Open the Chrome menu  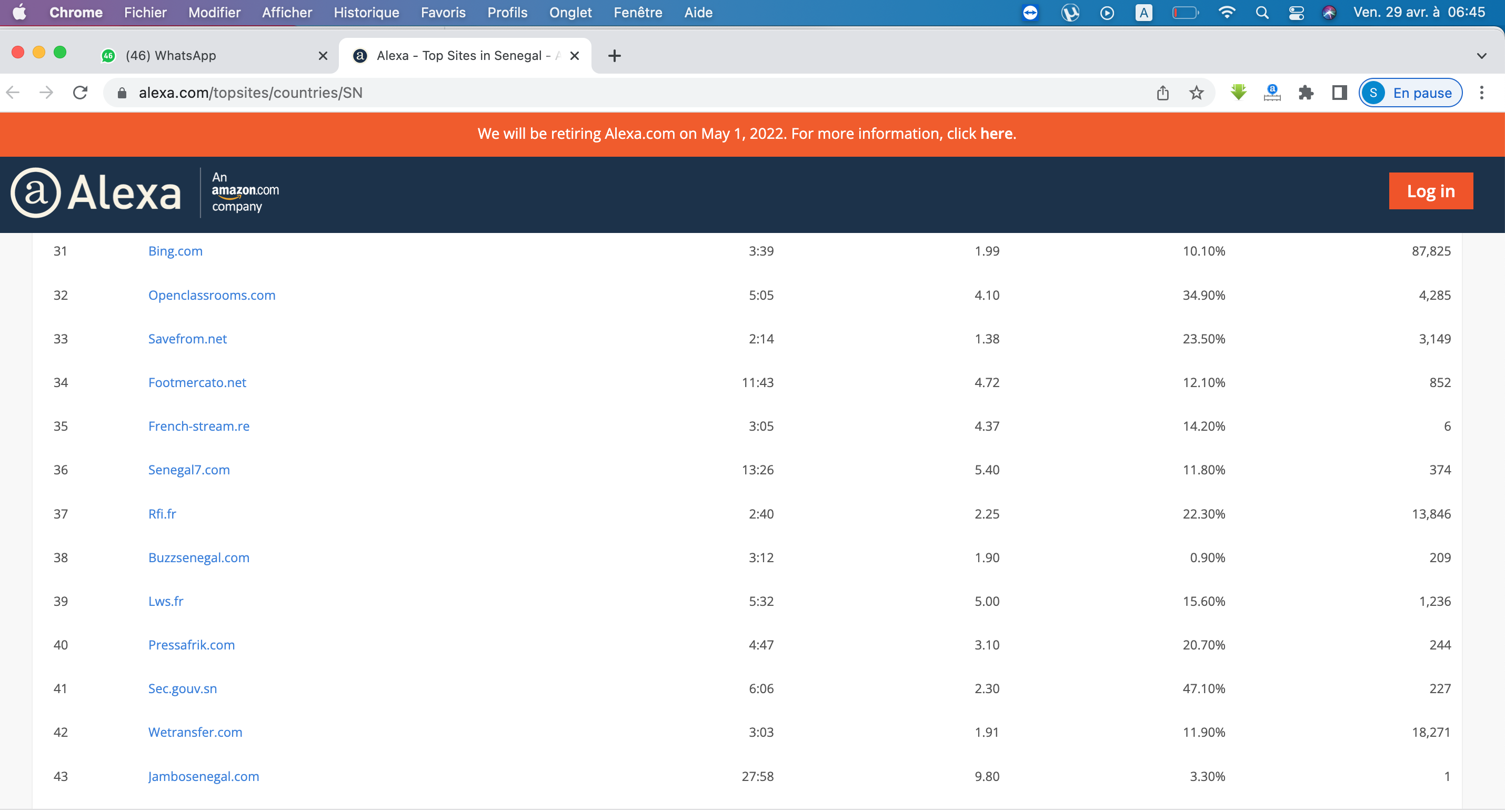pyautogui.click(x=76, y=12)
